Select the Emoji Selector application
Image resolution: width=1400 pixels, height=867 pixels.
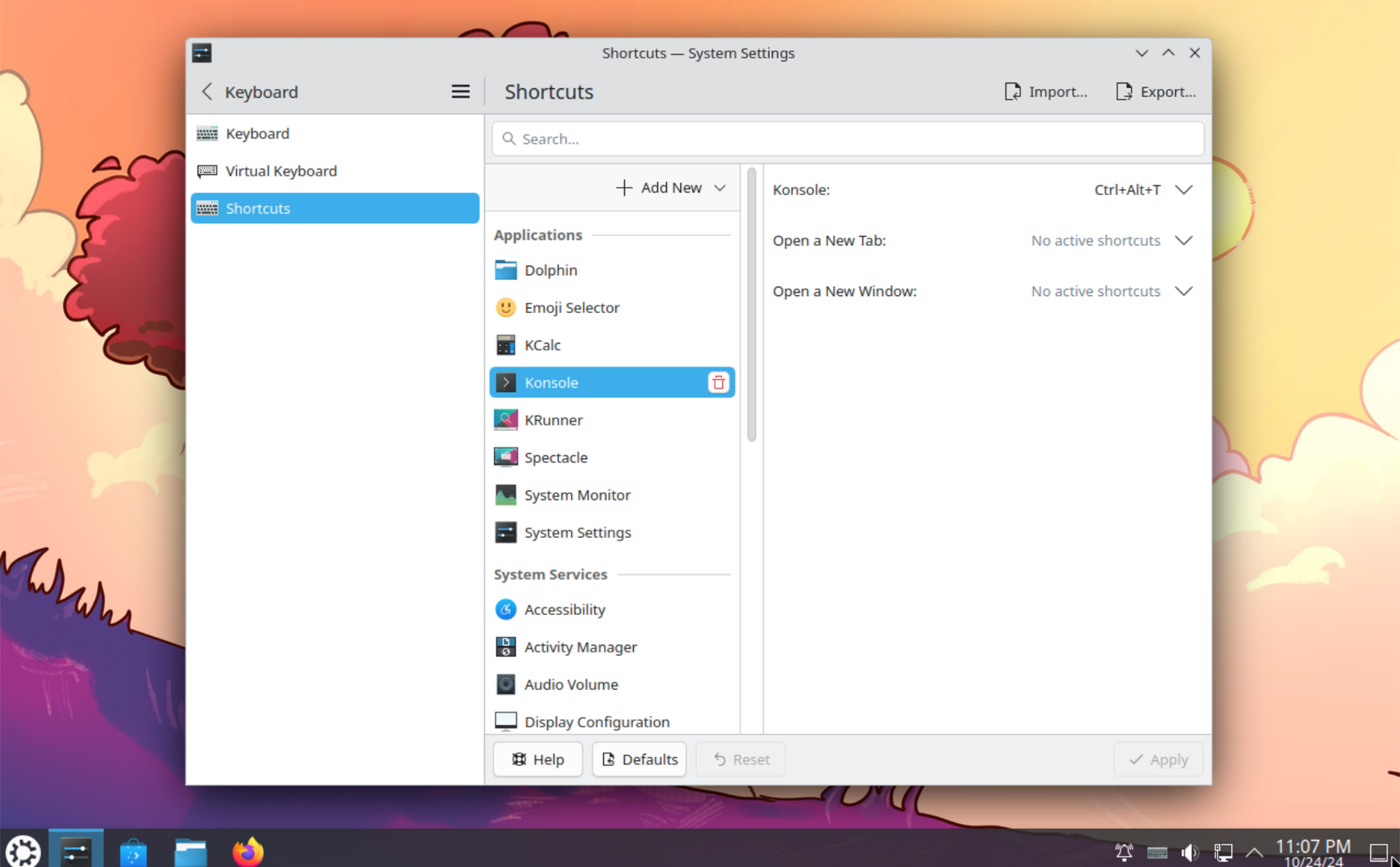pos(572,307)
